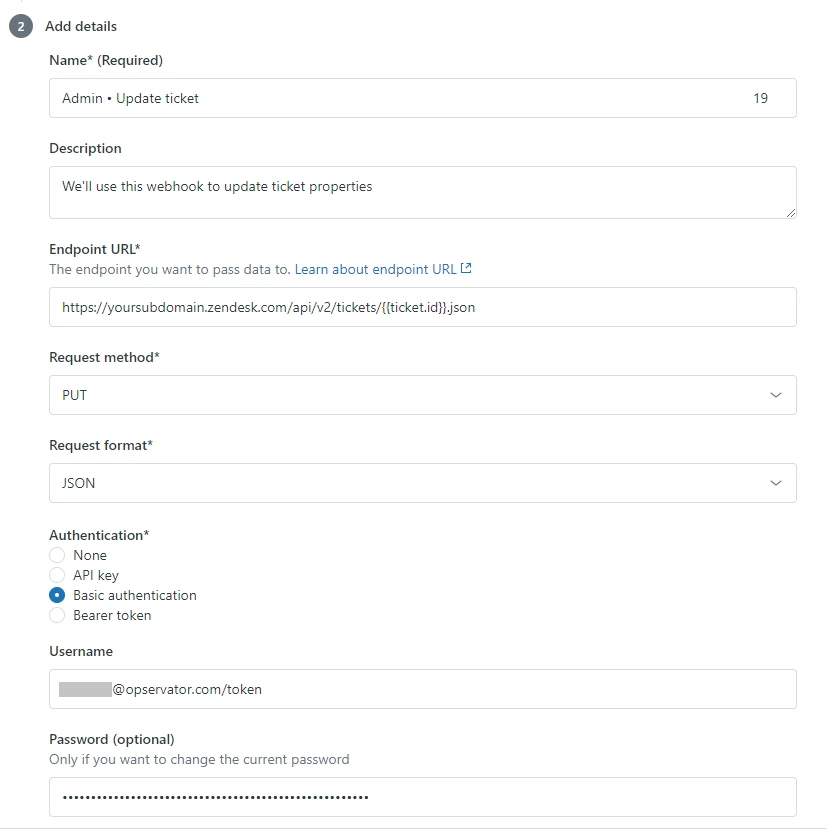Click the step 2 number badge
This screenshot has width=826, height=829.
[21, 26]
